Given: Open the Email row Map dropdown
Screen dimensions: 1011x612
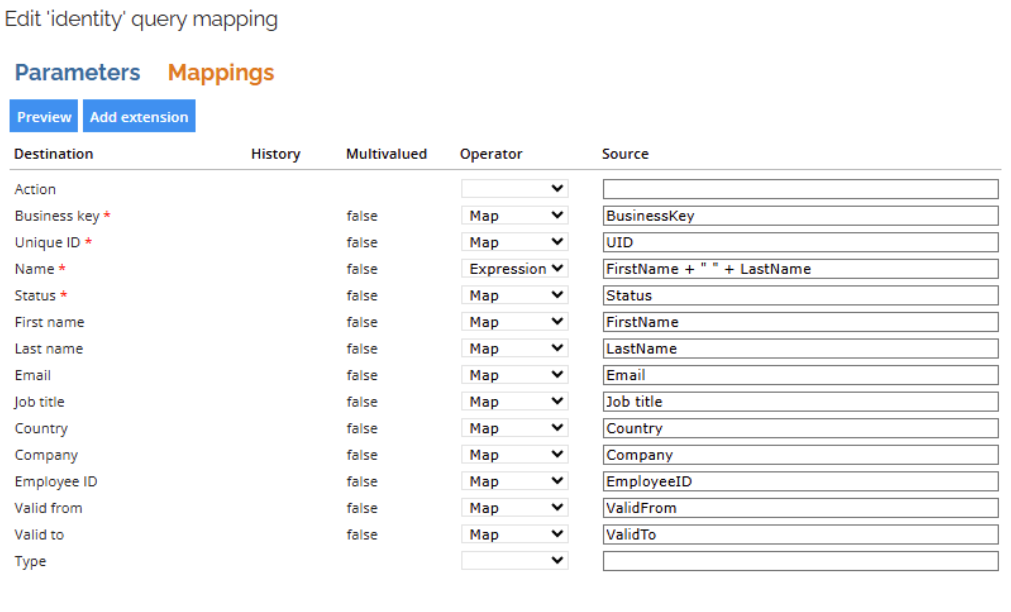Looking at the screenshot, I should point(515,375).
